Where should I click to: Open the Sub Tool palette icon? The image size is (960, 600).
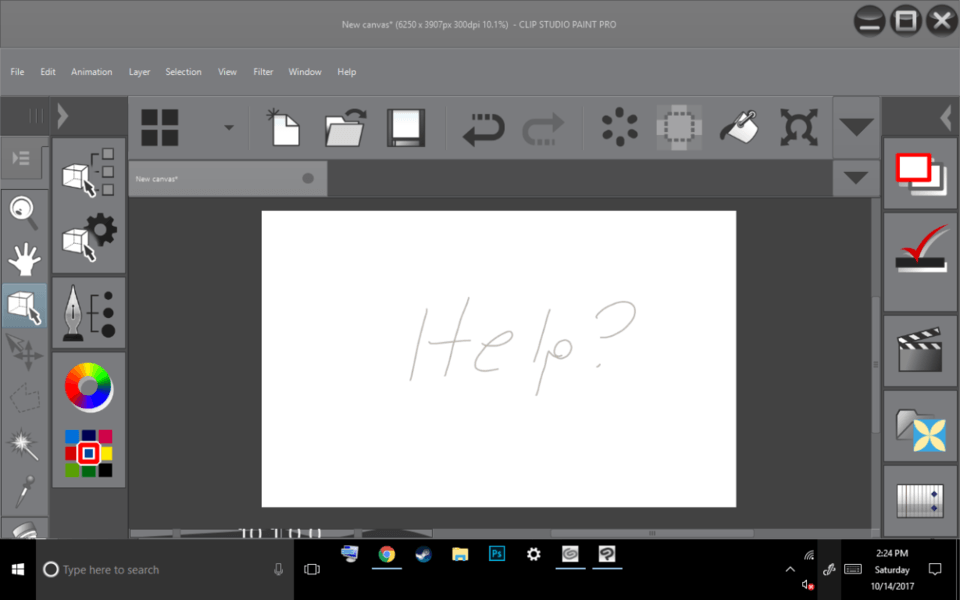coord(89,172)
